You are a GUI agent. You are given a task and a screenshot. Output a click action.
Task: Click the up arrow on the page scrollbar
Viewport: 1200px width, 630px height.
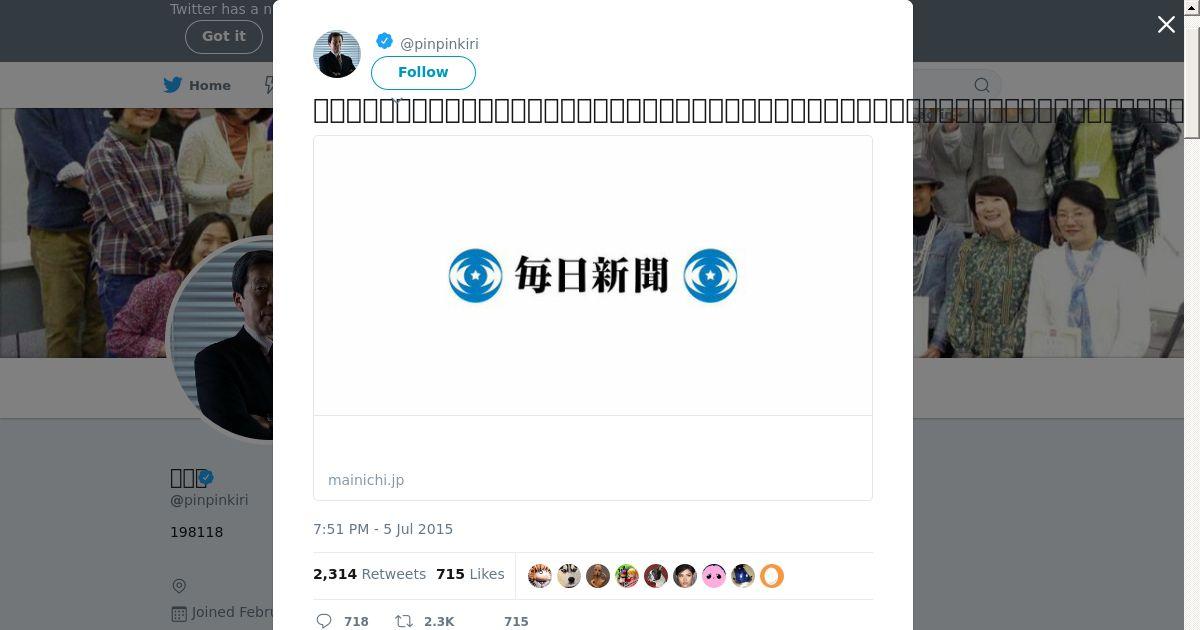point(1191,8)
